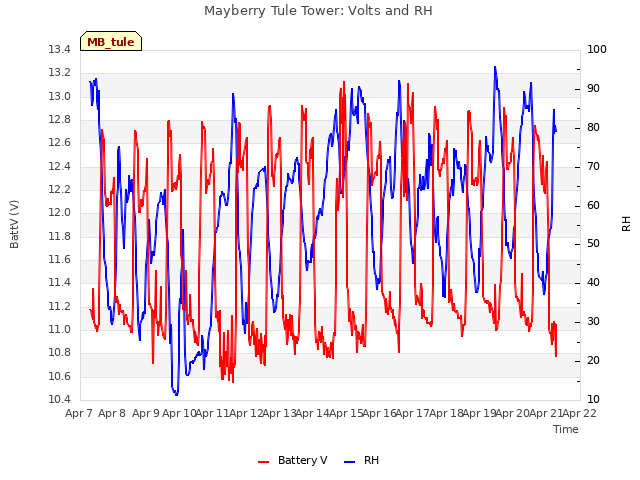Click the BattV (V) left axis label
This screenshot has width=640, height=480.
(x=14, y=224)
